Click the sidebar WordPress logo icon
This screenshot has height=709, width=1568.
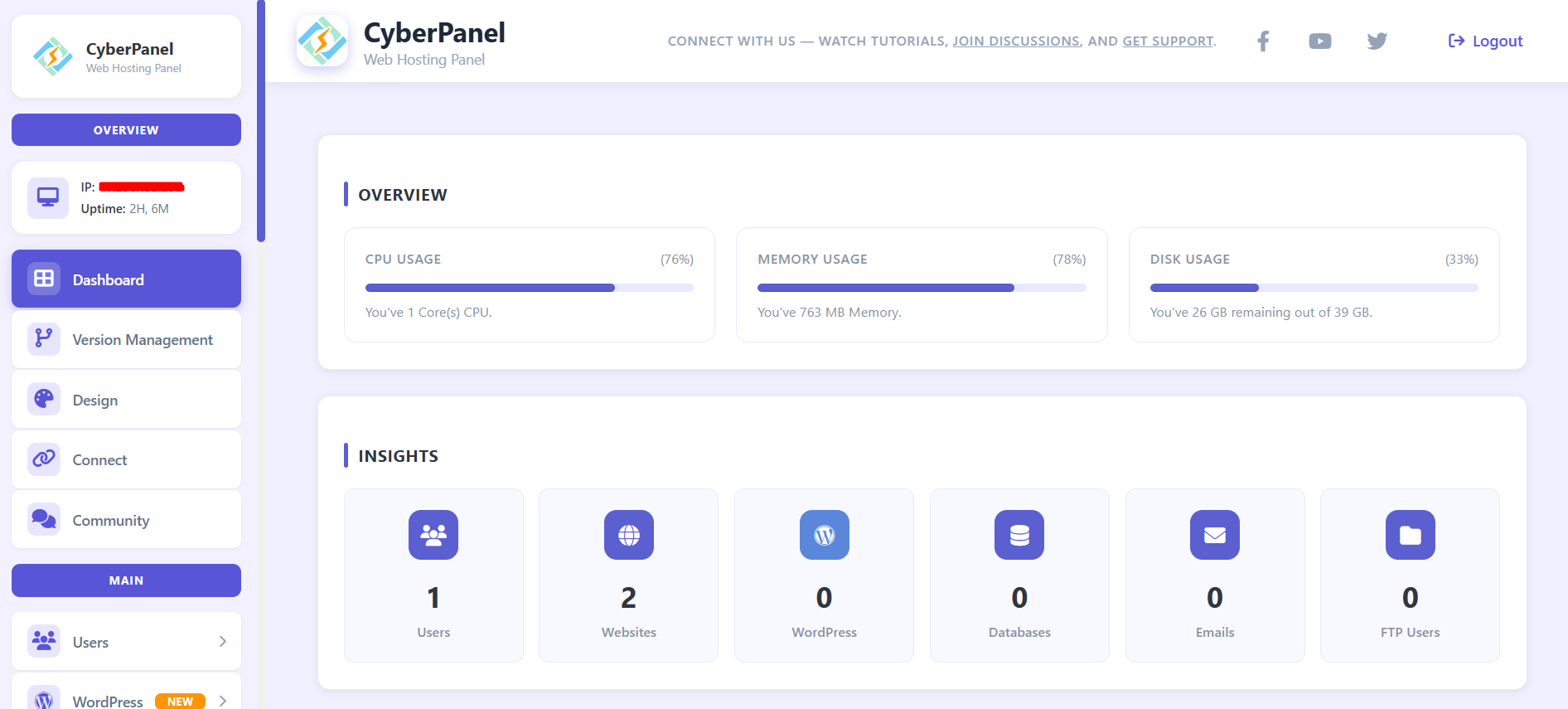[44, 699]
